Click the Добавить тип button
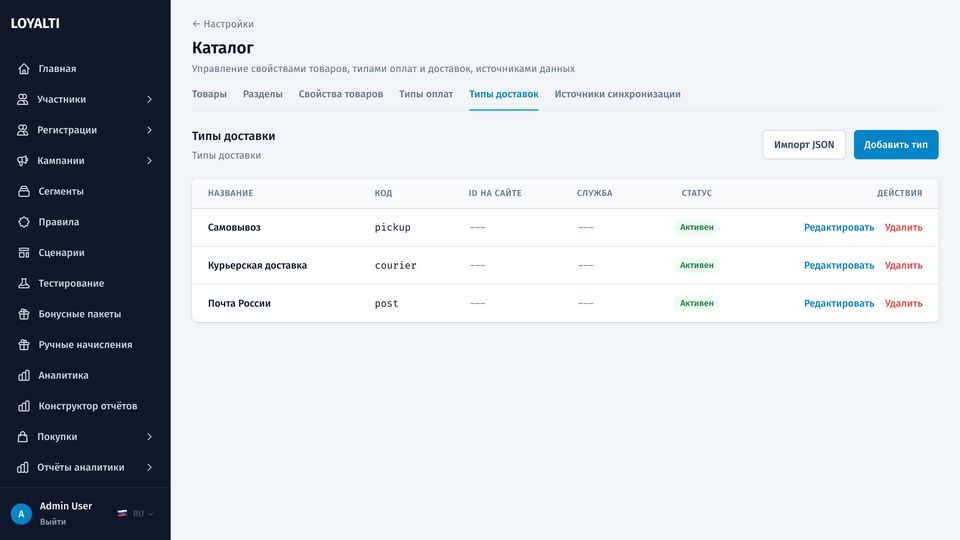960x540 pixels. tap(896, 144)
